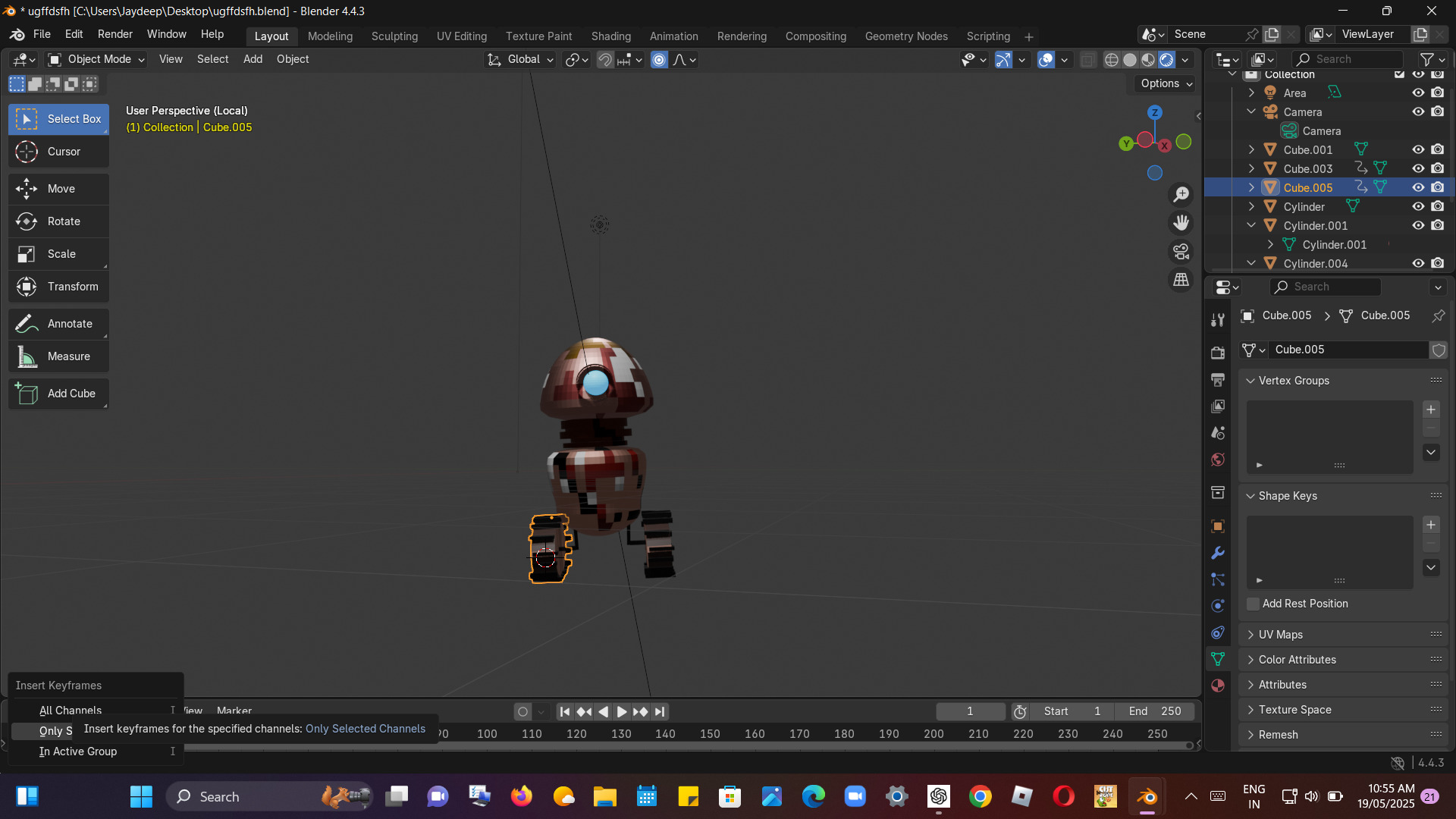This screenshot has height=819, width=1456.
Task: Toggle auto keying record button
Action: (522, 712)
